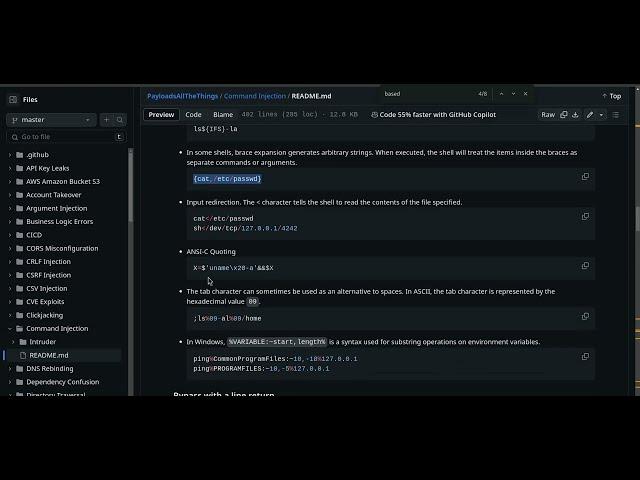Collapse the Command Injection folder
Viewport: 640px width, 480px height.
coord(10,328)
